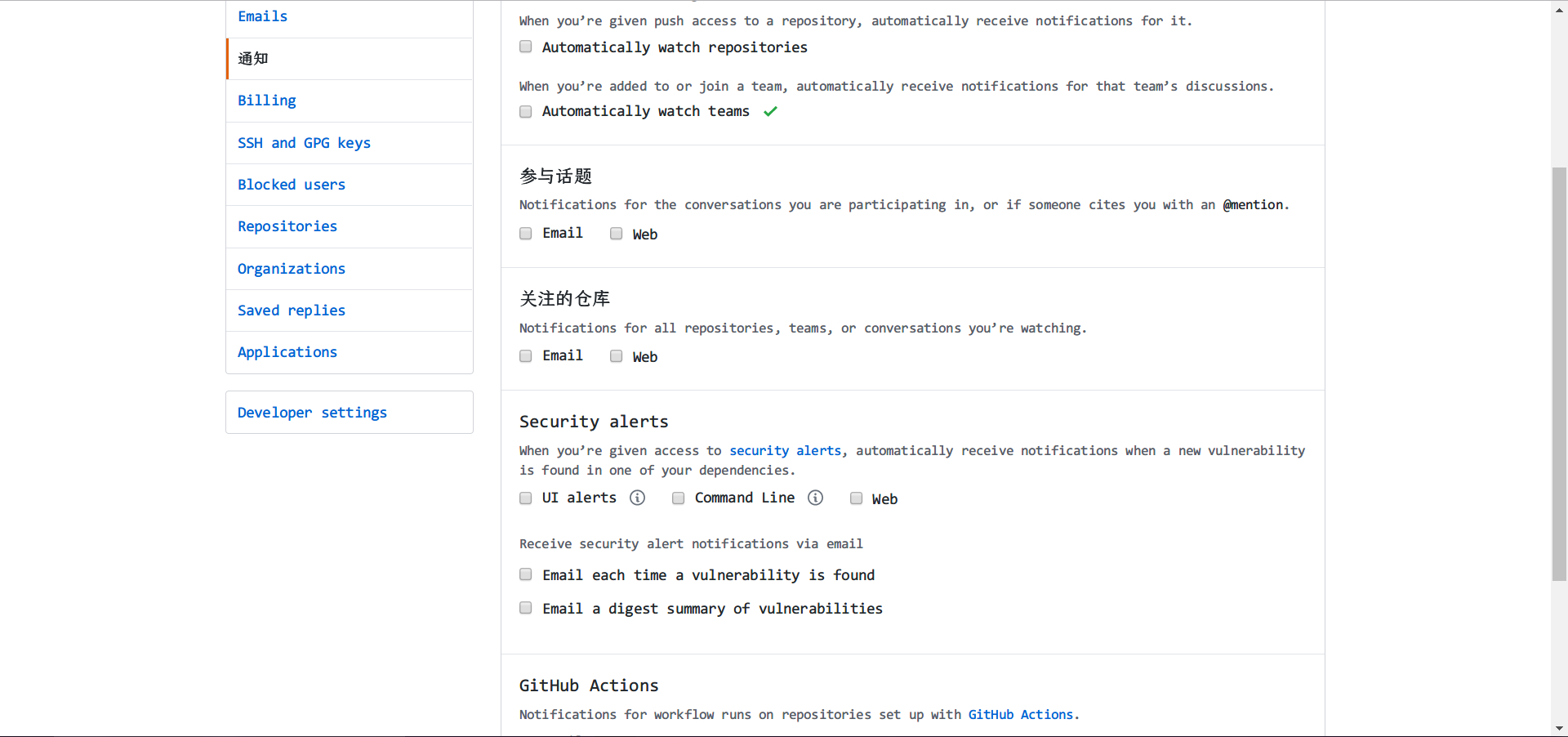Image resolution: width=1568 pixels, height=737 pixels.
Task: Tick the Command Line security alerts checkbox
Action: tap(679, 498)
